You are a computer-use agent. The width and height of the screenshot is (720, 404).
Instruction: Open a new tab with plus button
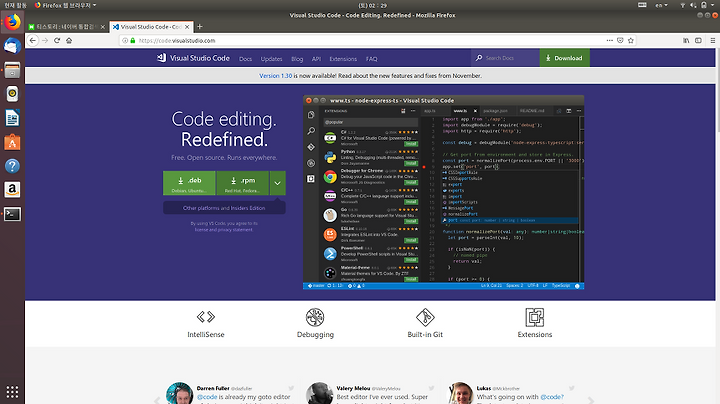point(199,27)
